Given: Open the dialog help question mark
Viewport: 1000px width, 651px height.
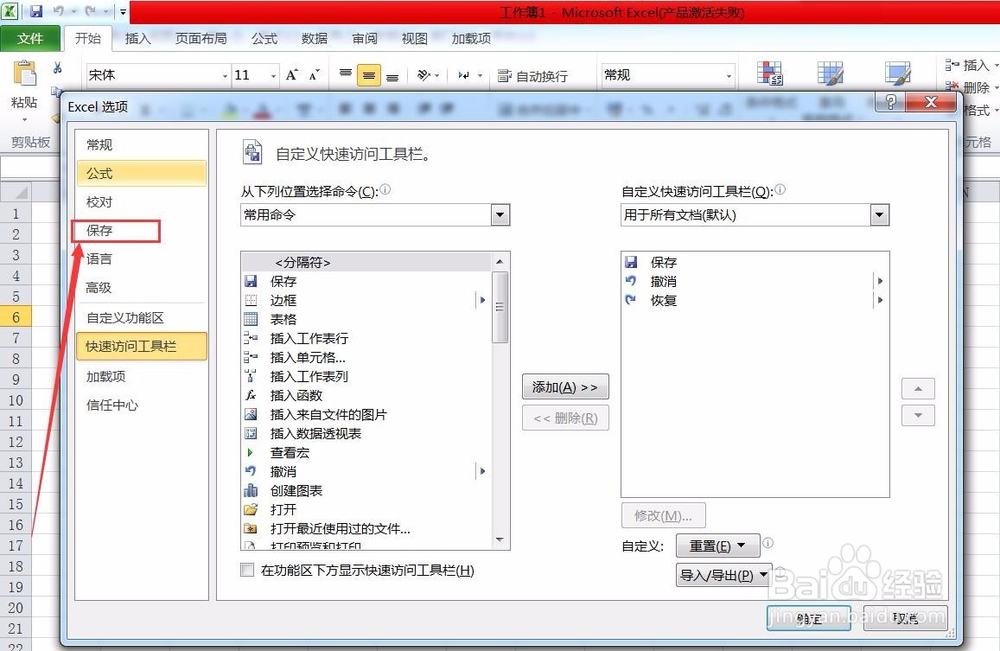Looking at the screenshot, I should click(x=891, y=101).
